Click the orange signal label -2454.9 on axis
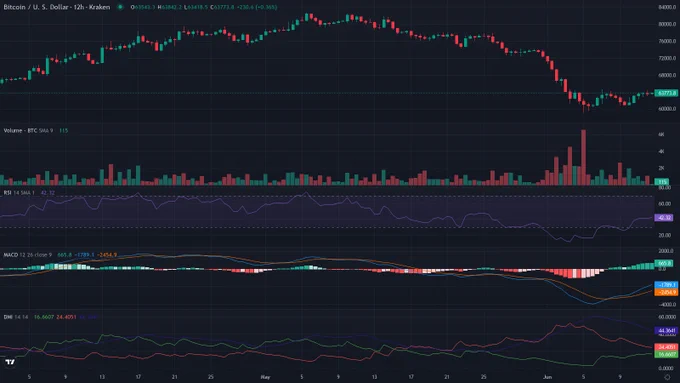 (666, 292)
